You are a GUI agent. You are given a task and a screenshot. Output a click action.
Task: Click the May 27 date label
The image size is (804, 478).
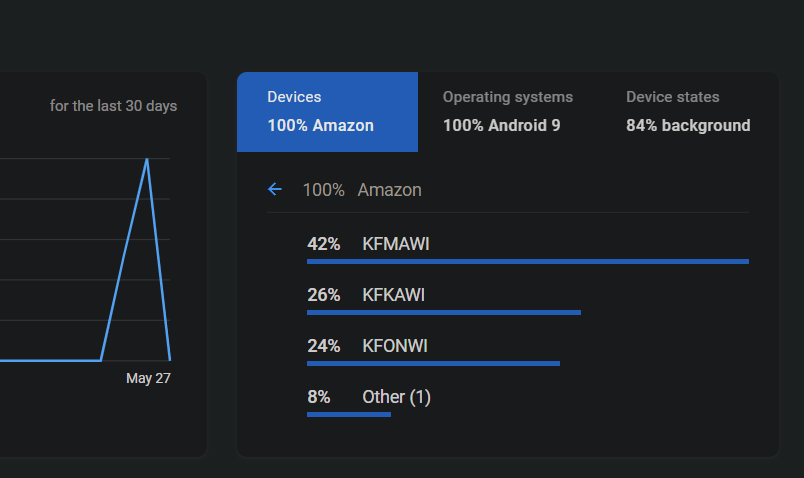(x=148, y=378)
